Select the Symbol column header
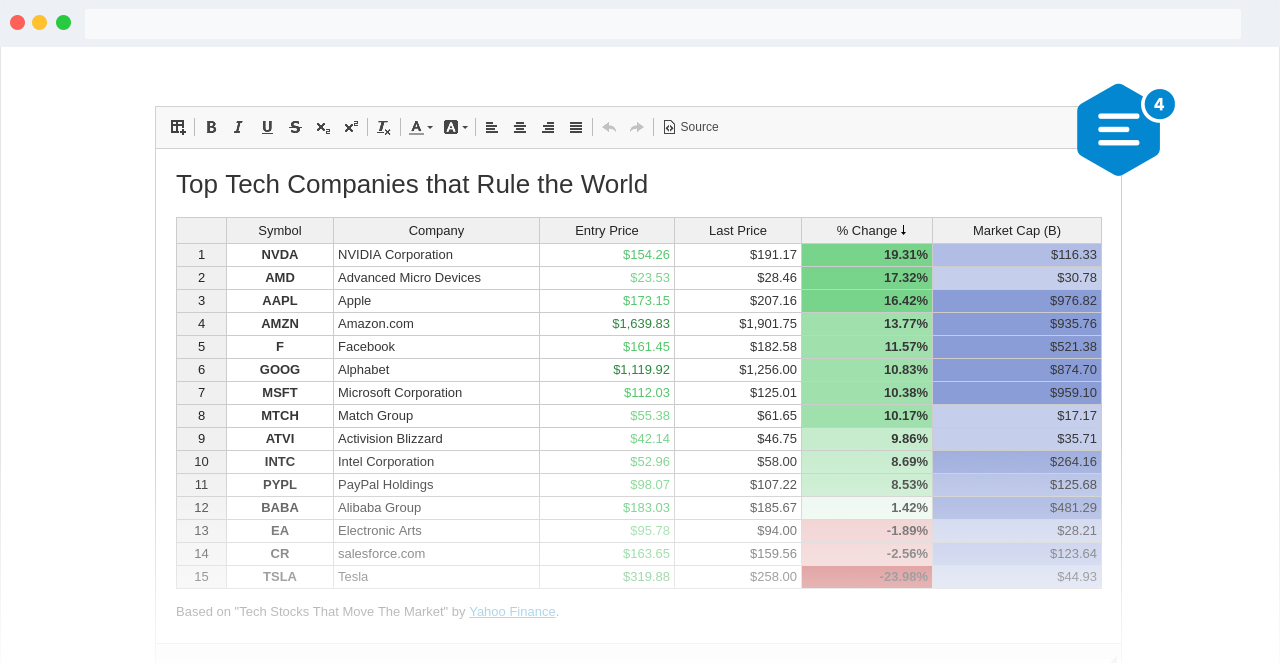Viewport: 1280px width, 663px height. (x=280, y=230)
